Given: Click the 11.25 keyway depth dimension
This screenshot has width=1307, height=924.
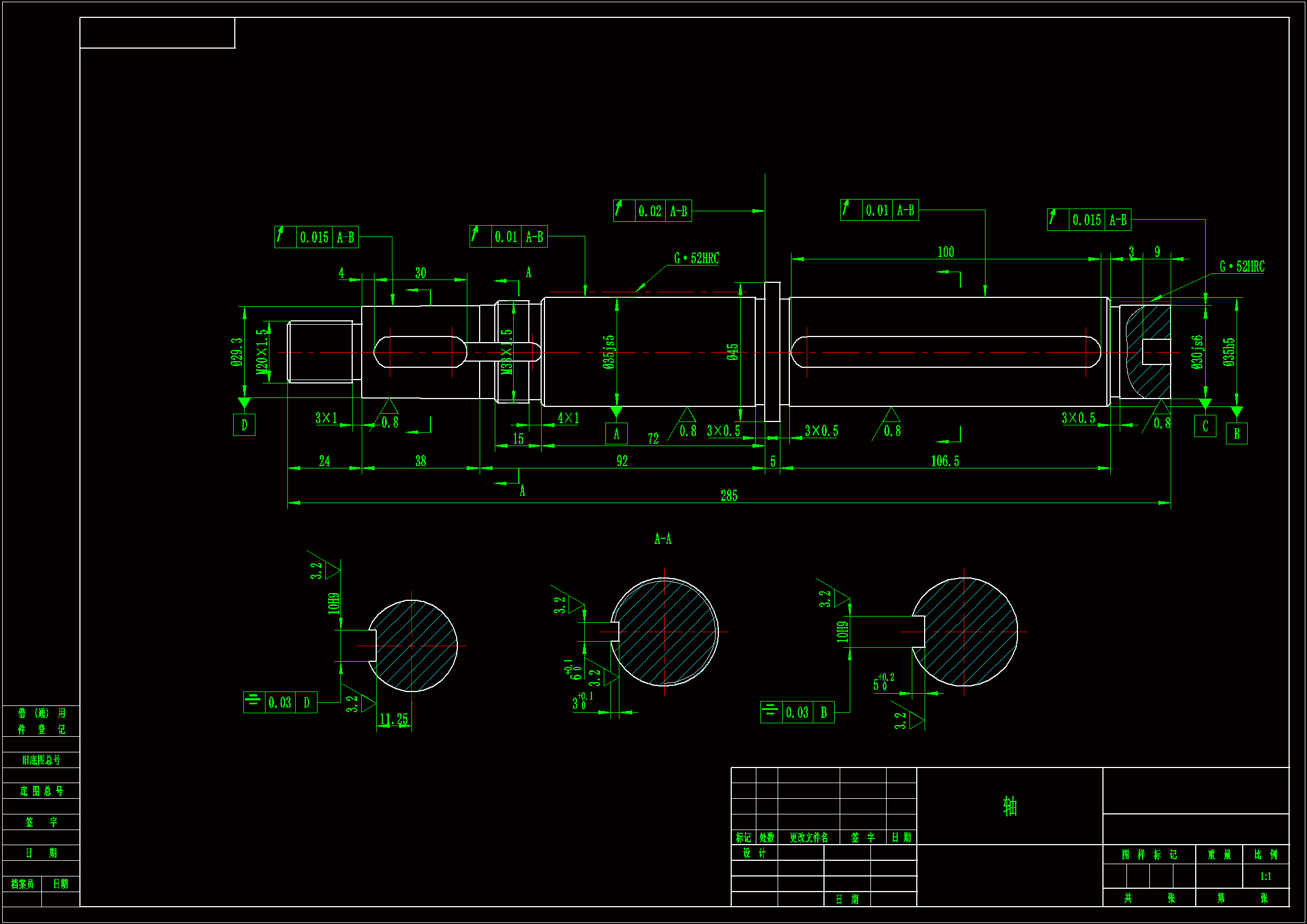Looking at the screenshot, I should coord(394,719).
